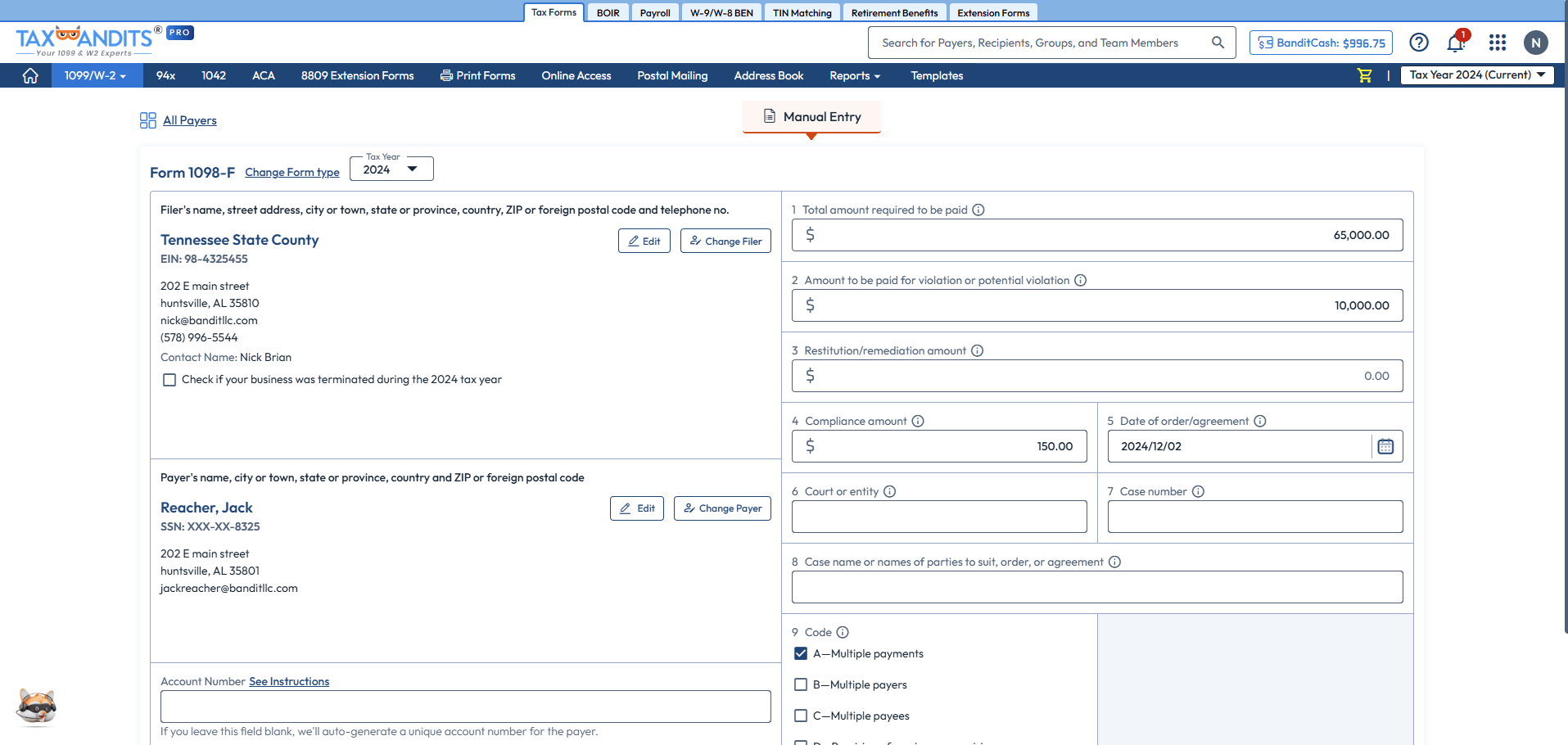This screenshot has height=745, width=1568.
Task: Open the ACA menu item
Action: (263, 75)
